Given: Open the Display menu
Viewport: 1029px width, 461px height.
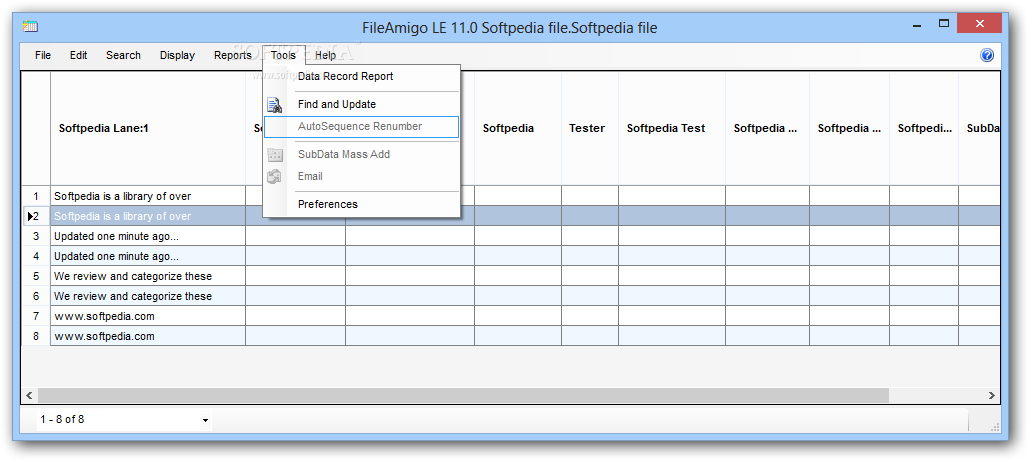Looking at the screenshot, I should [177, 55].
